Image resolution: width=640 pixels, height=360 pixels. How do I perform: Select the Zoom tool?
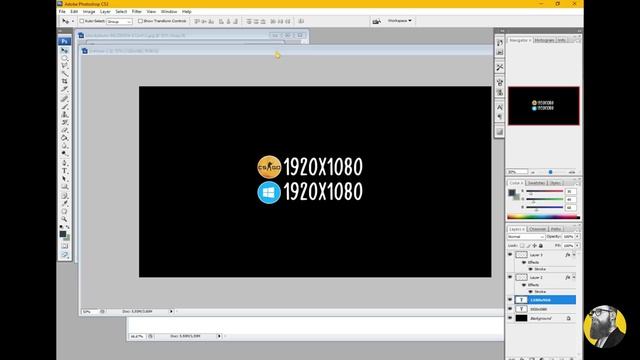[x=64, y=219]
